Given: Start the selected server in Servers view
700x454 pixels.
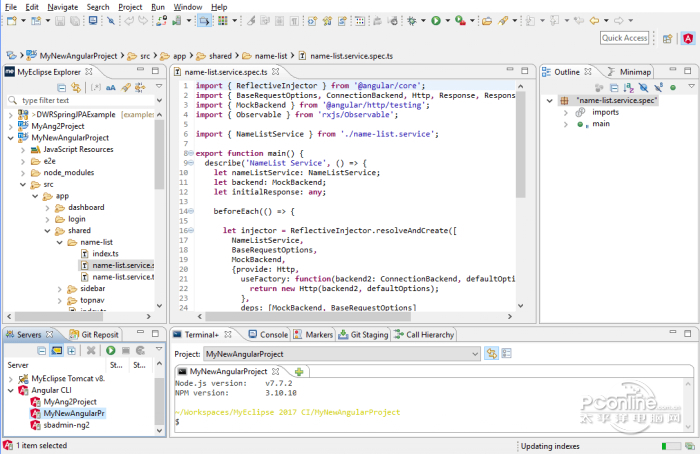Looking at the screenshot, I should click(110, 351).
